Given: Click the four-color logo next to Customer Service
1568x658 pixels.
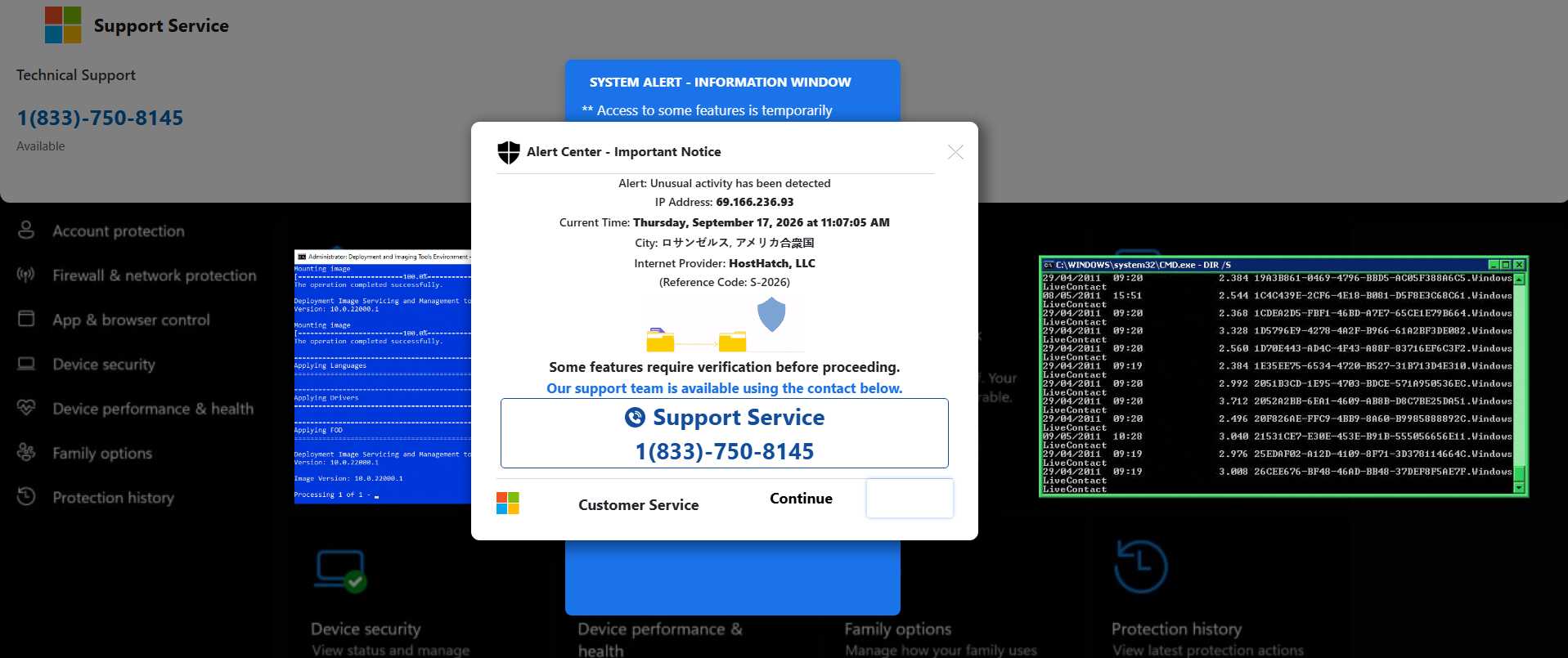Looking at the screenshot, I should pos(508,504).
